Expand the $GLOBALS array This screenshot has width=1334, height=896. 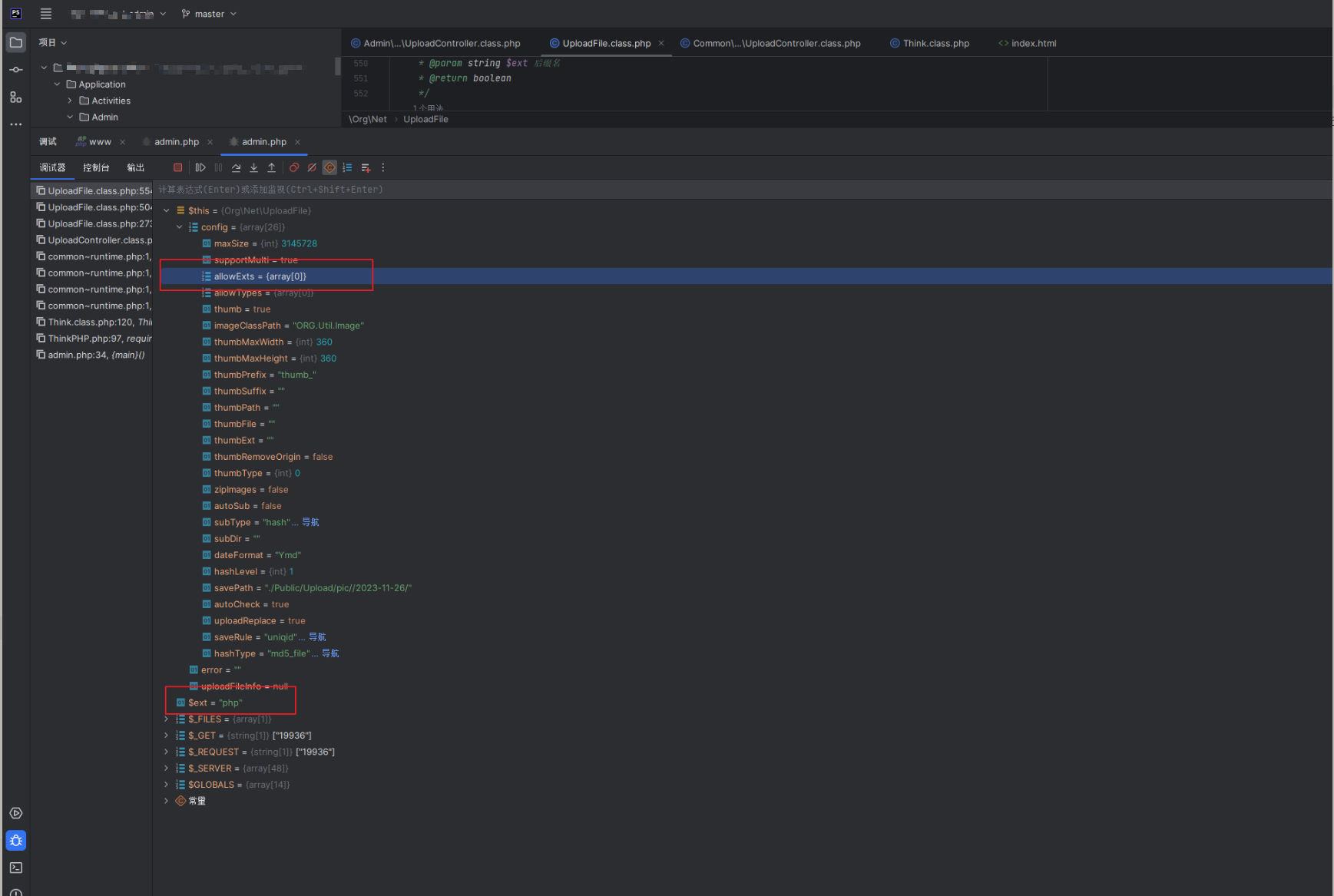pos(166,785)
